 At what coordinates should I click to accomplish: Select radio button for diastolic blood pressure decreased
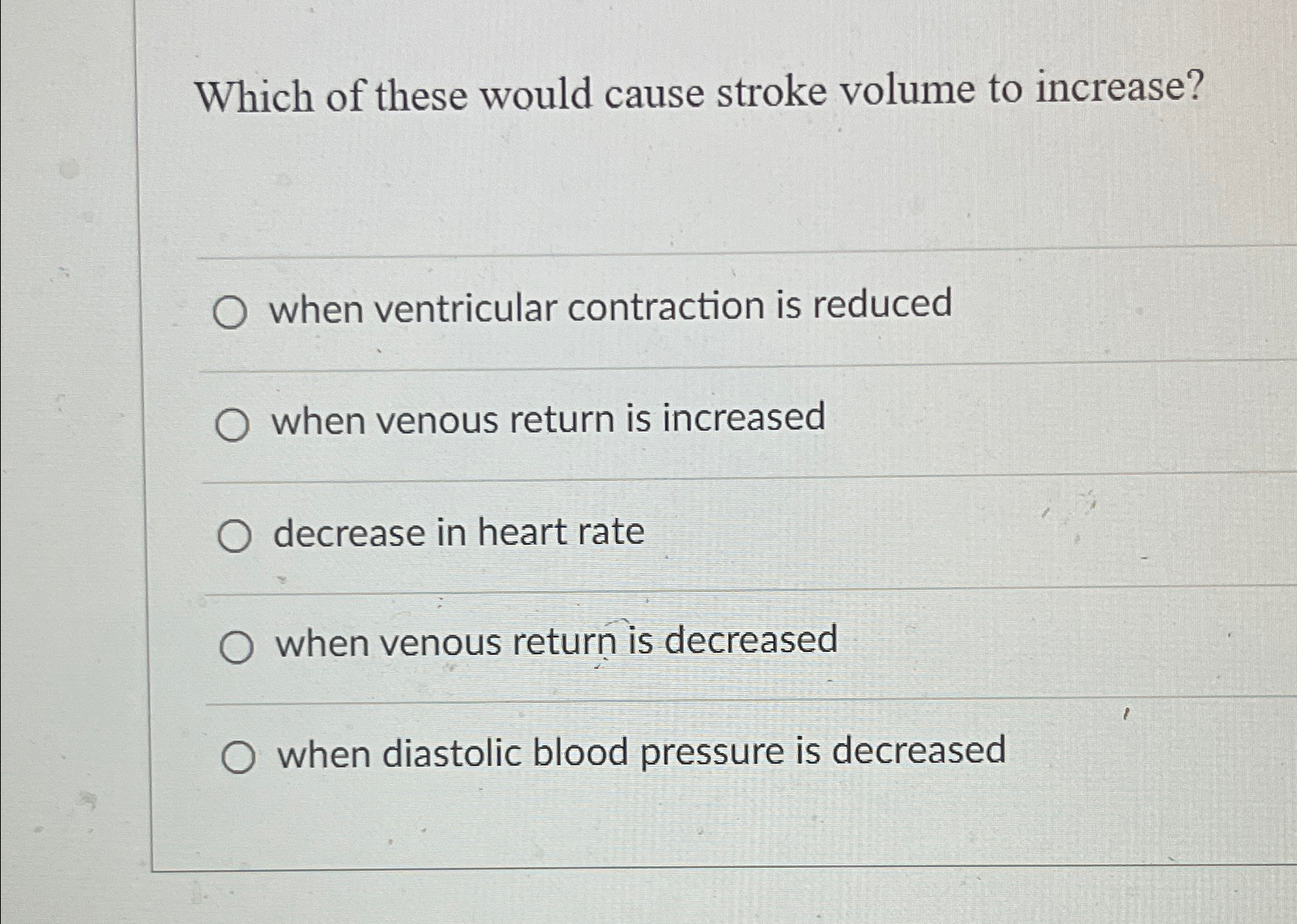(241, 755)
